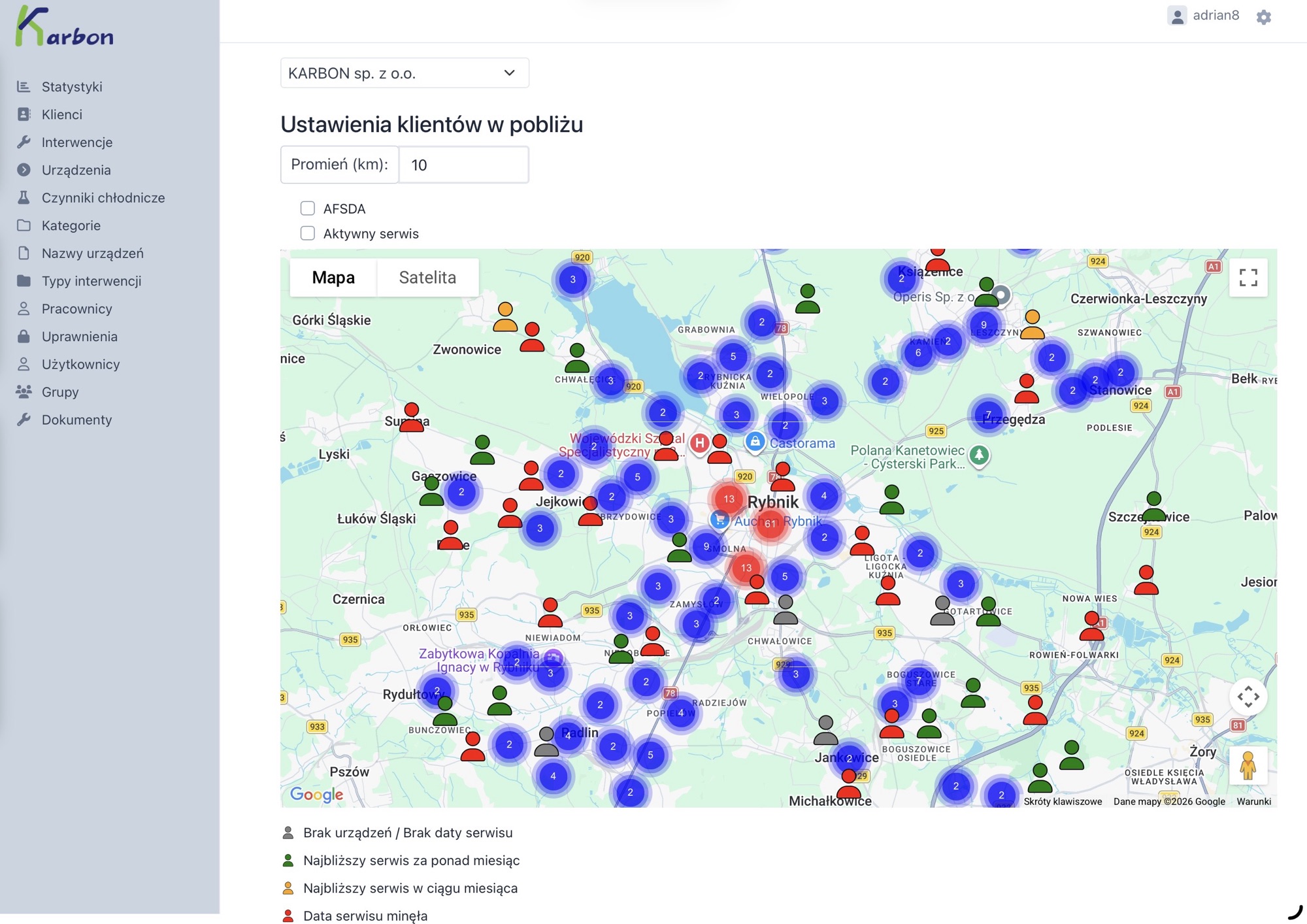Image resolution: width=1307 pixels, height=924 pixels.
Task: Open the Interwencje sidebar item
Action: point(76,142)
